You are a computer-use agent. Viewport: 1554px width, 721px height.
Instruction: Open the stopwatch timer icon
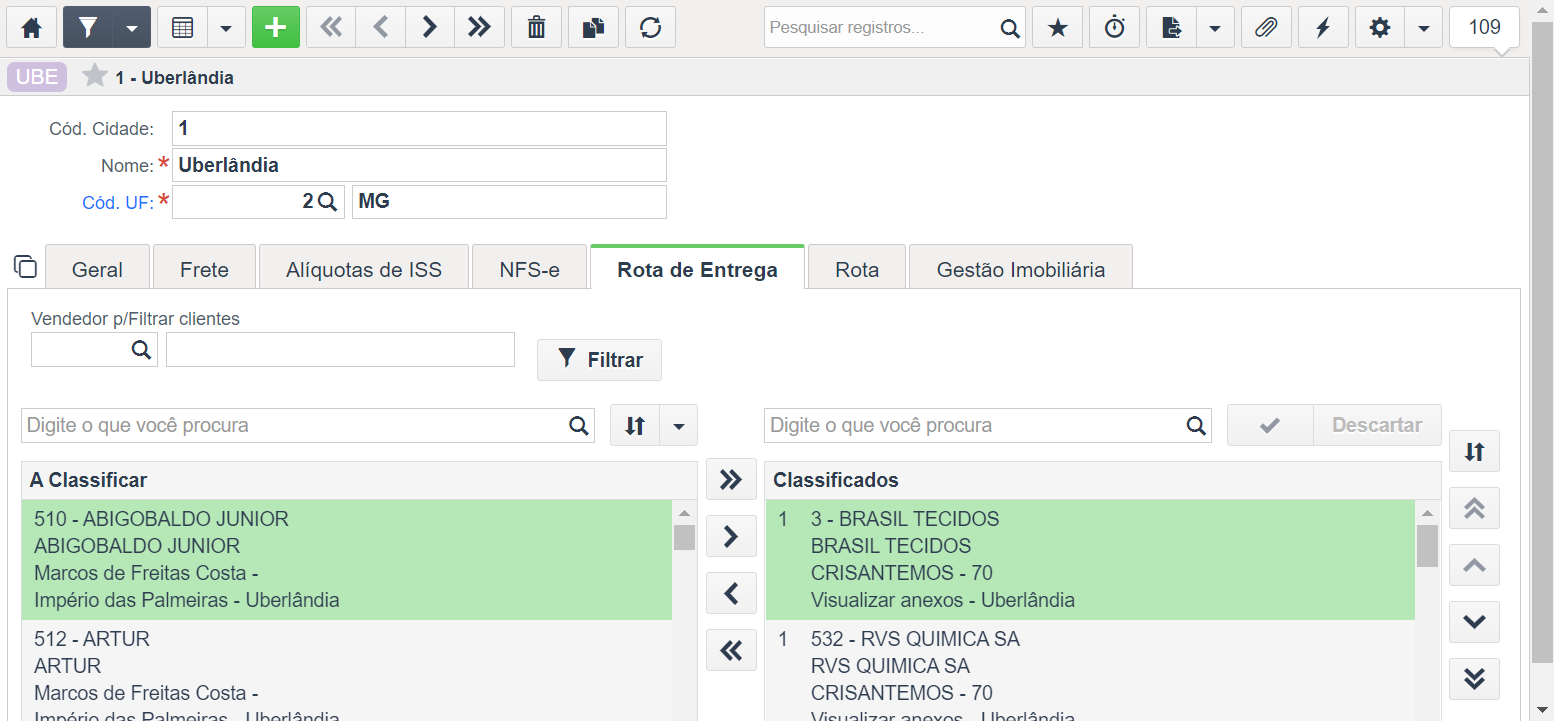click(1114, 28)
